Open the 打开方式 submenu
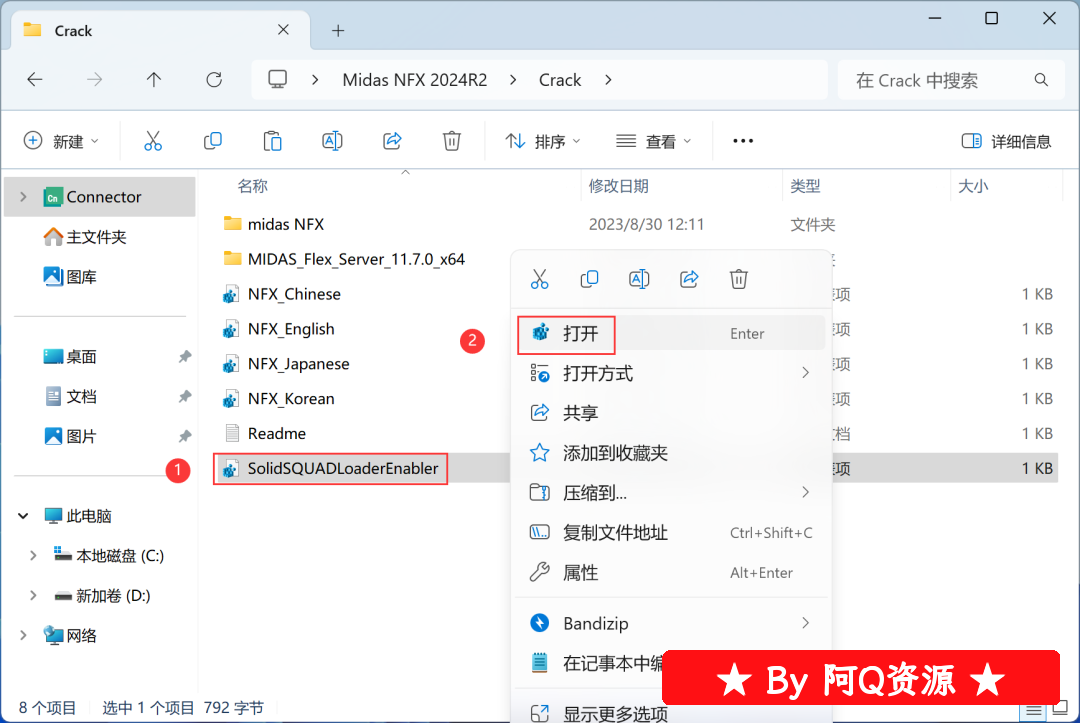This screenshot has height=723, width=1080. tap(671, 374)
